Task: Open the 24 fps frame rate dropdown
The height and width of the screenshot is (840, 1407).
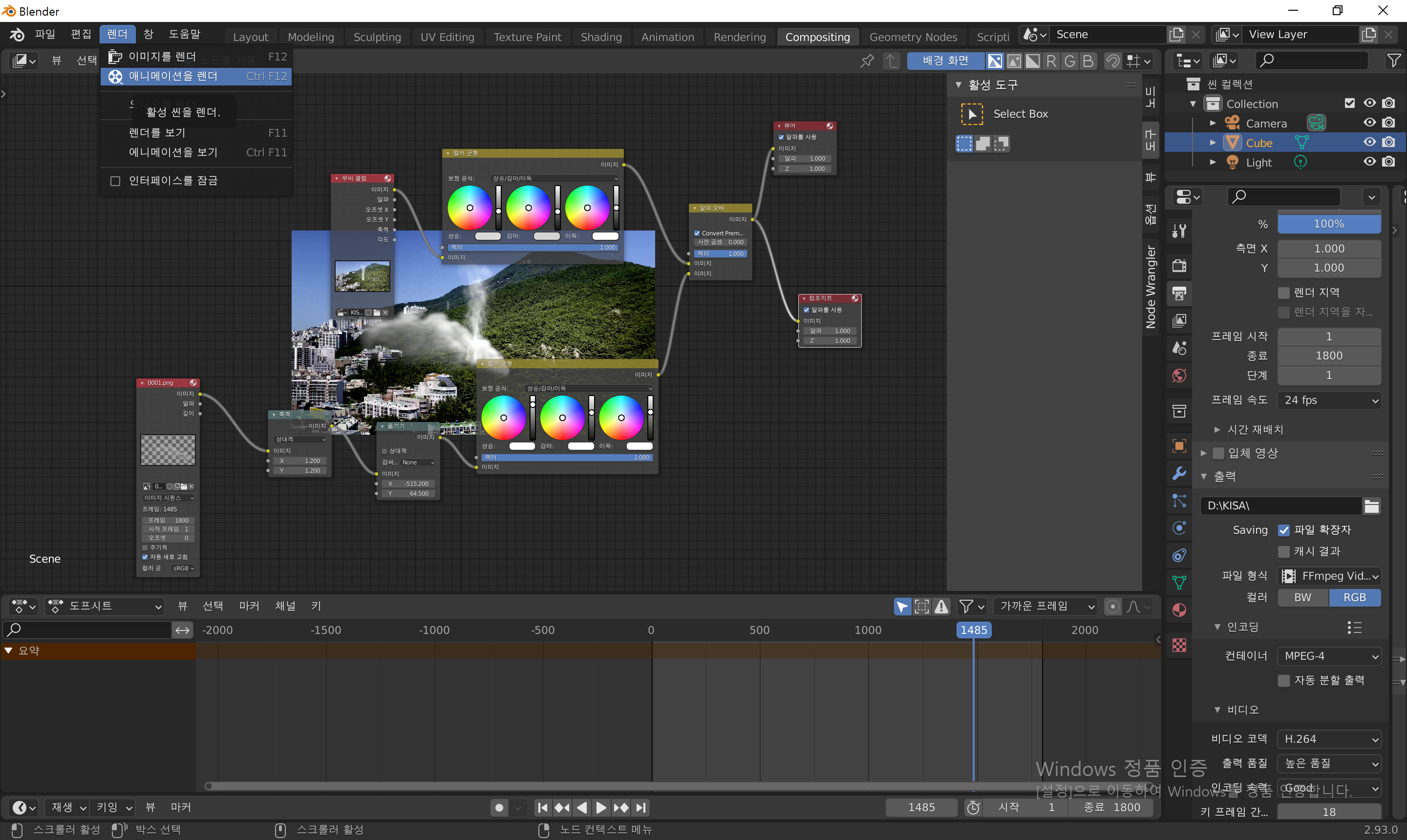Action: (x=1329, y=400)
